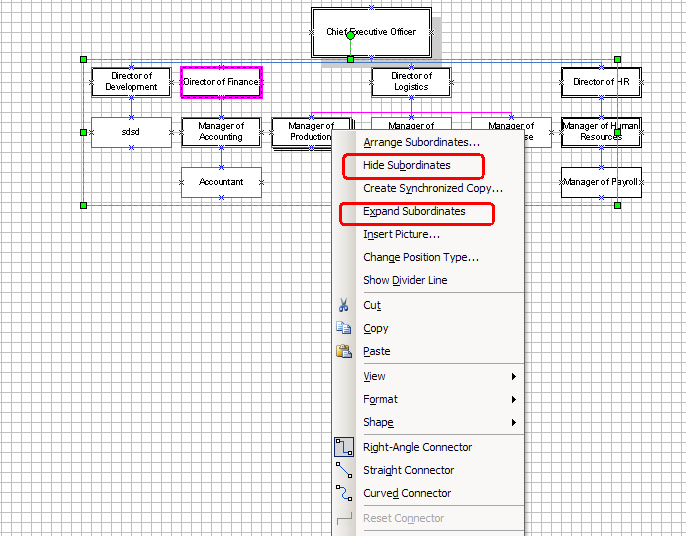Image resolution: width=686 pixels, height=536 pixels.
Task: Select the Director of Finance box
Action: point(221,82)
